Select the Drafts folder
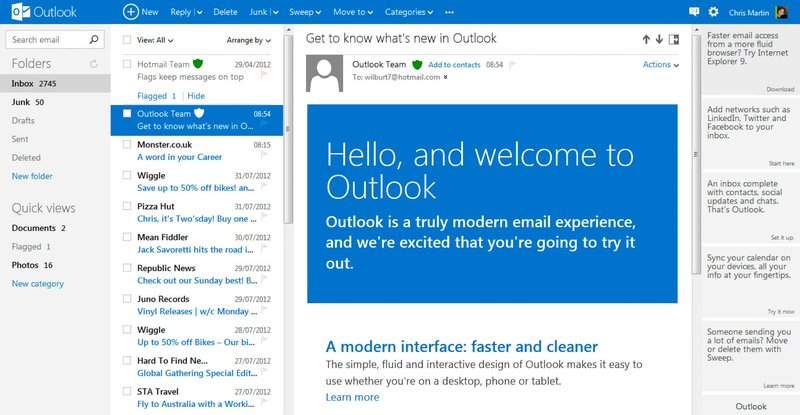Screen dimensions: 800x415 [55, 120]
